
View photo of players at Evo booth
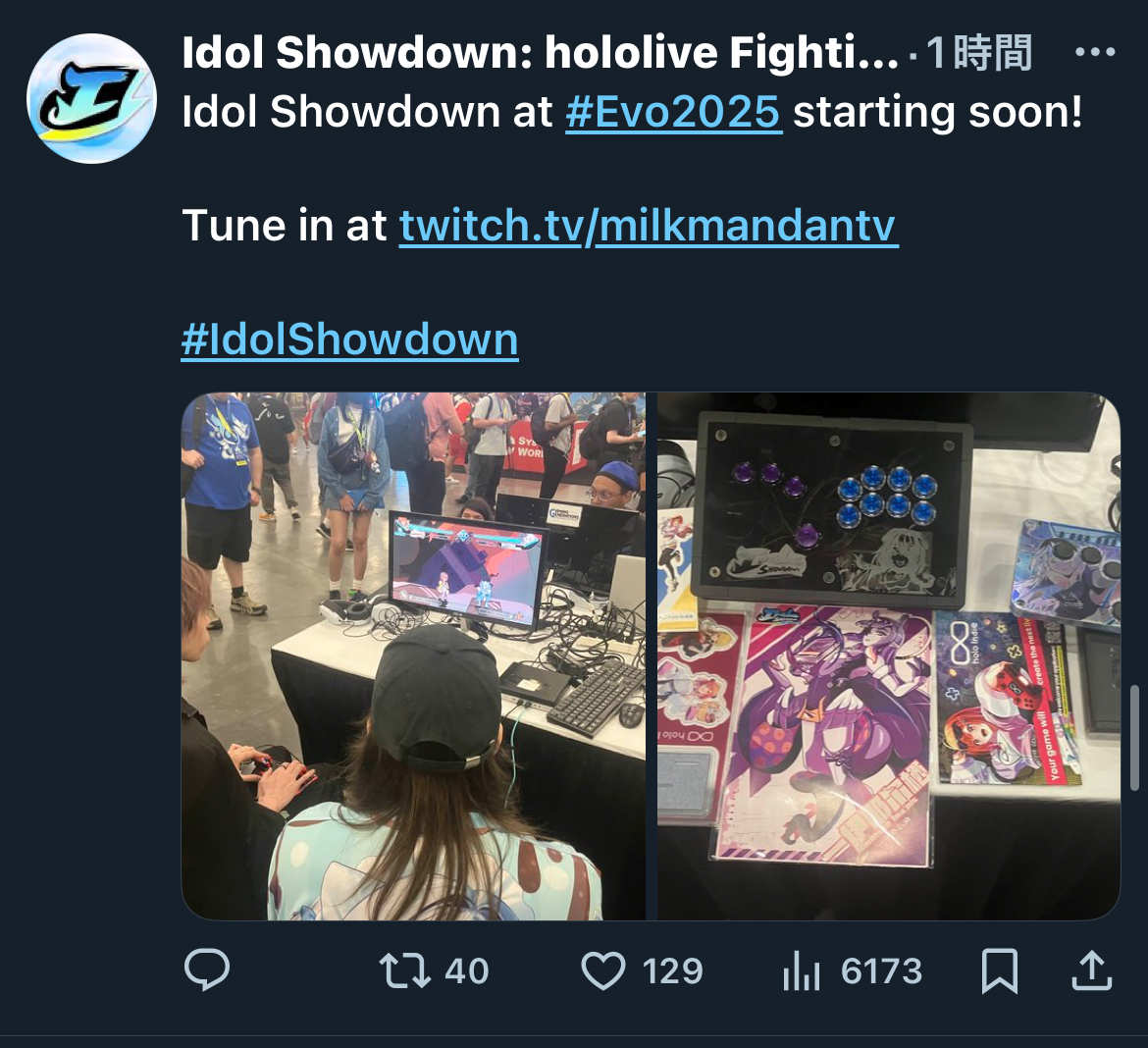pos(413,656)
